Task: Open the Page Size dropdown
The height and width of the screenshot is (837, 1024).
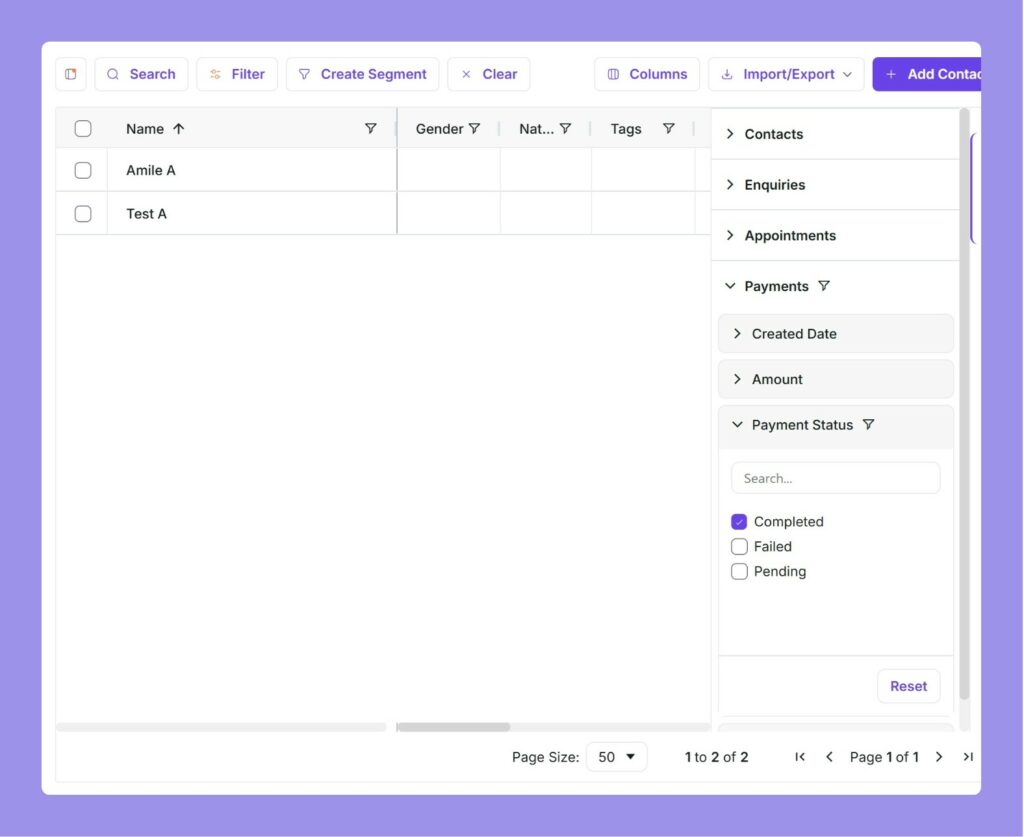Action: tap(616, 757)
